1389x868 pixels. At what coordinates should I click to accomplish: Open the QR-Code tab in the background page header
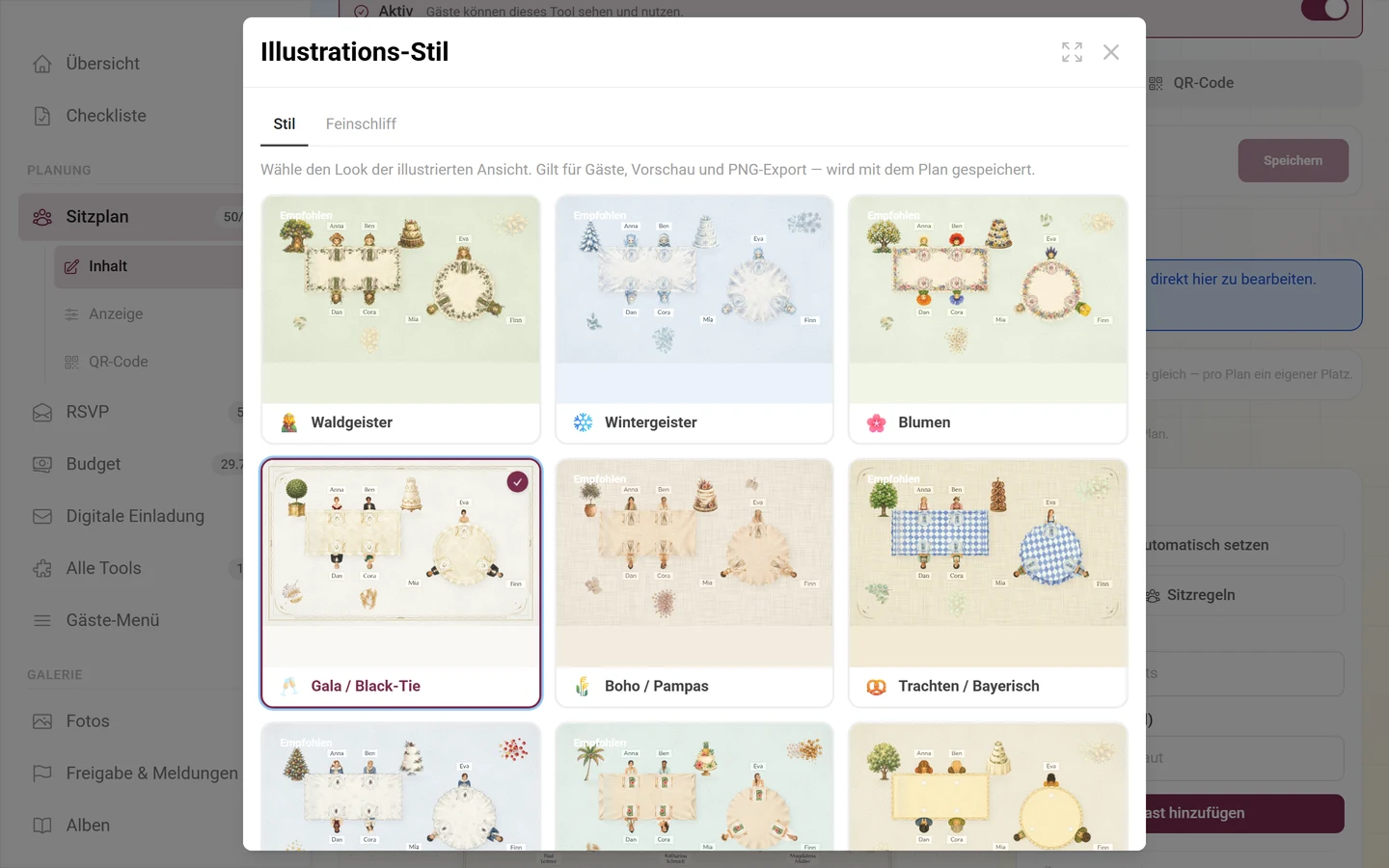click(x=1191, y=83)
